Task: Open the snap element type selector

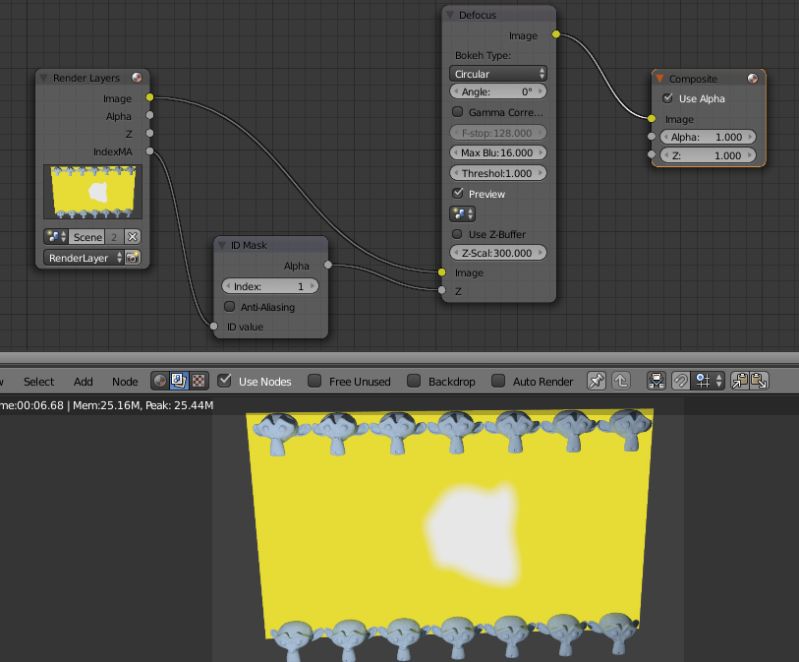Action: pyautogui.click(x=709, y=381)
